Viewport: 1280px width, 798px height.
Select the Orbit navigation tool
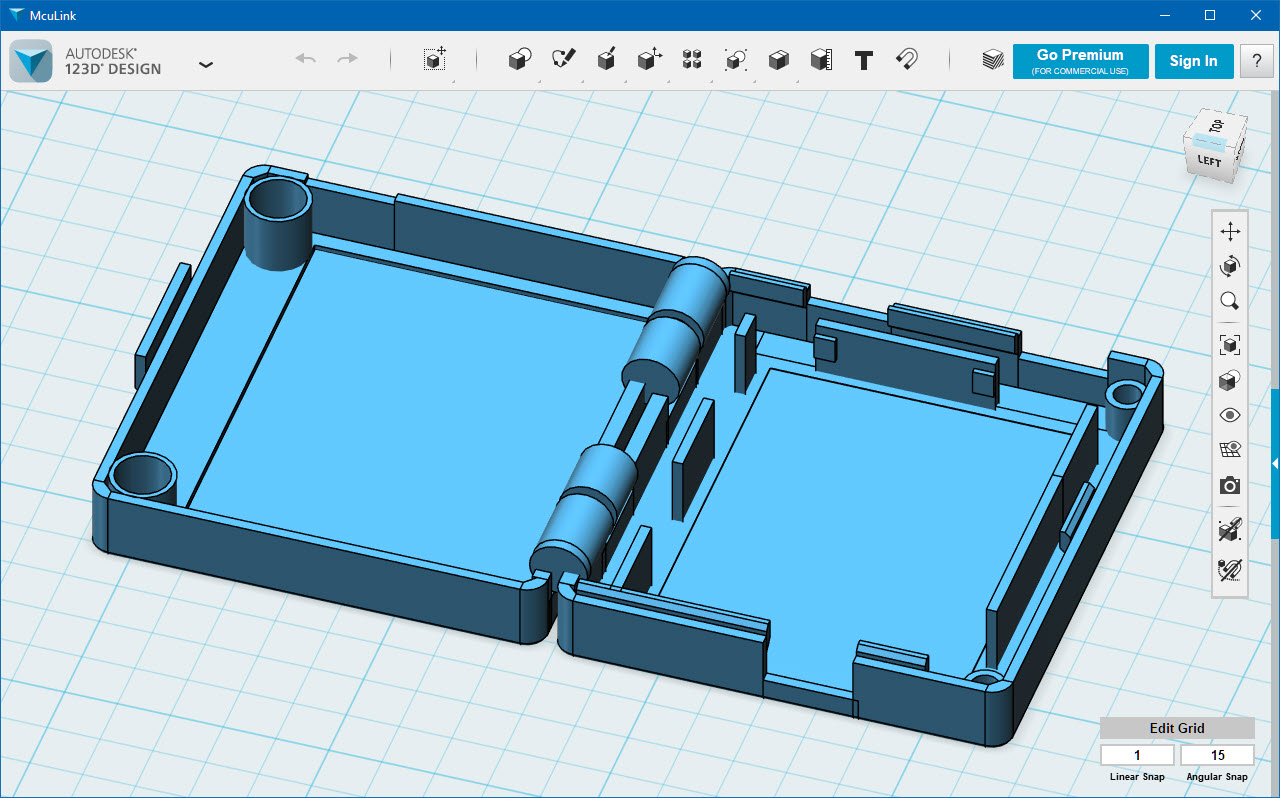1230,266
